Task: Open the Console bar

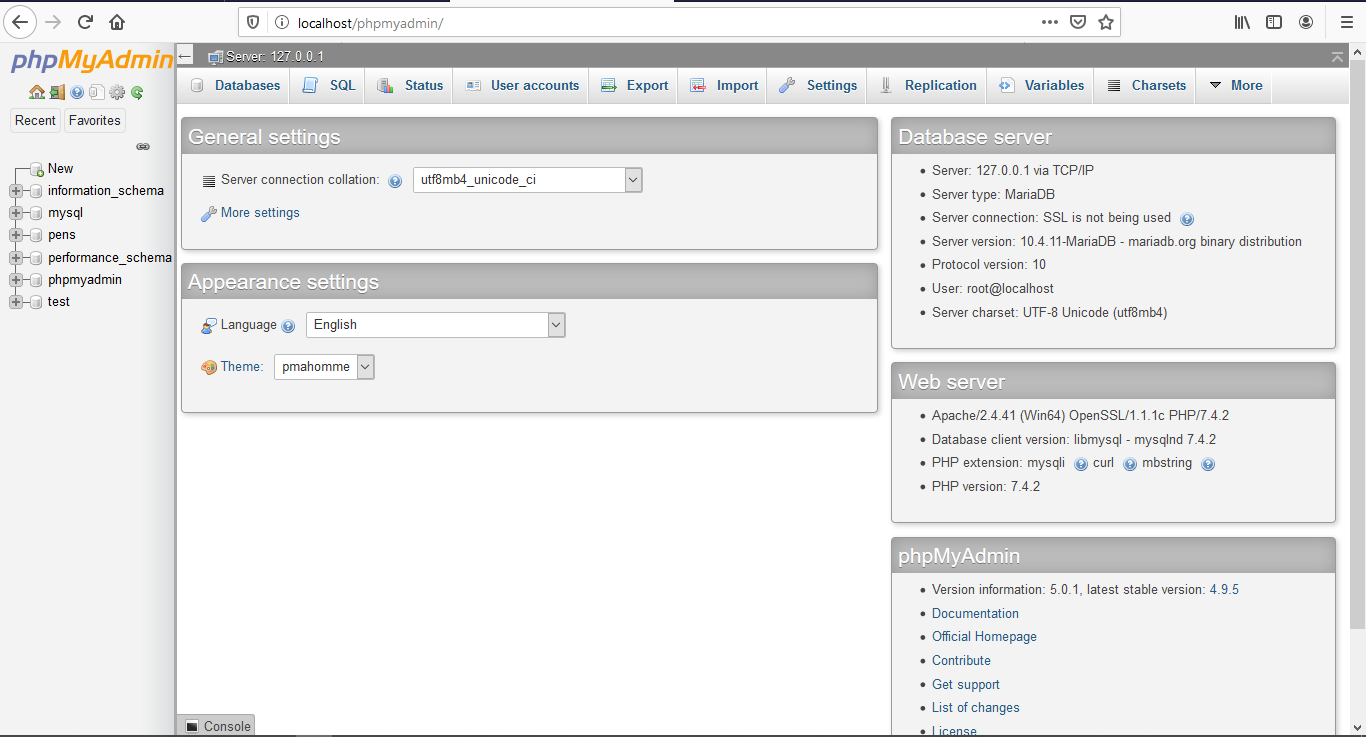Action: coord(217,726)
